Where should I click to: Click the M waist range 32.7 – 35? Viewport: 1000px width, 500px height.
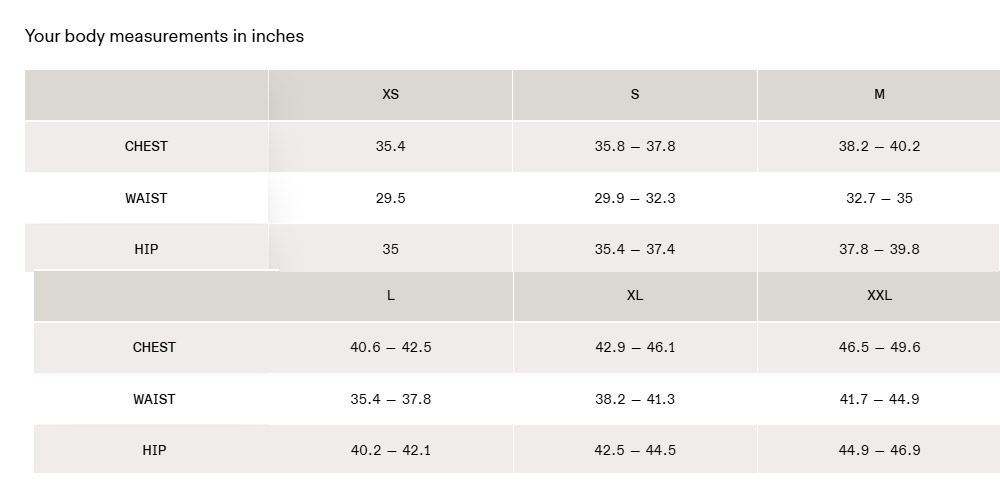click(879, 198)
